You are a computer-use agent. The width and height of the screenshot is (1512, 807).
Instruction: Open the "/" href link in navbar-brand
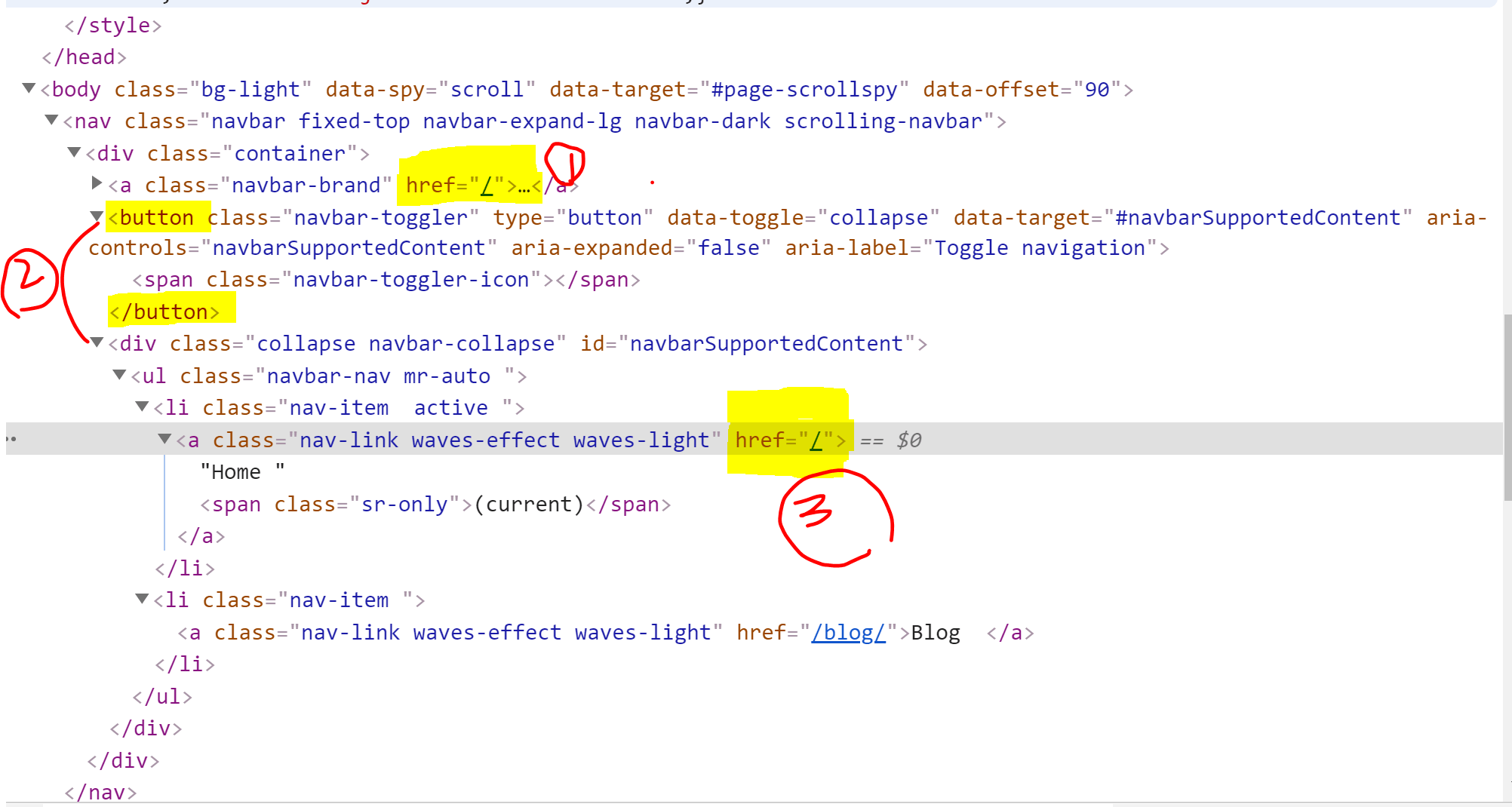pyautogui.click(x=488, y=185)
